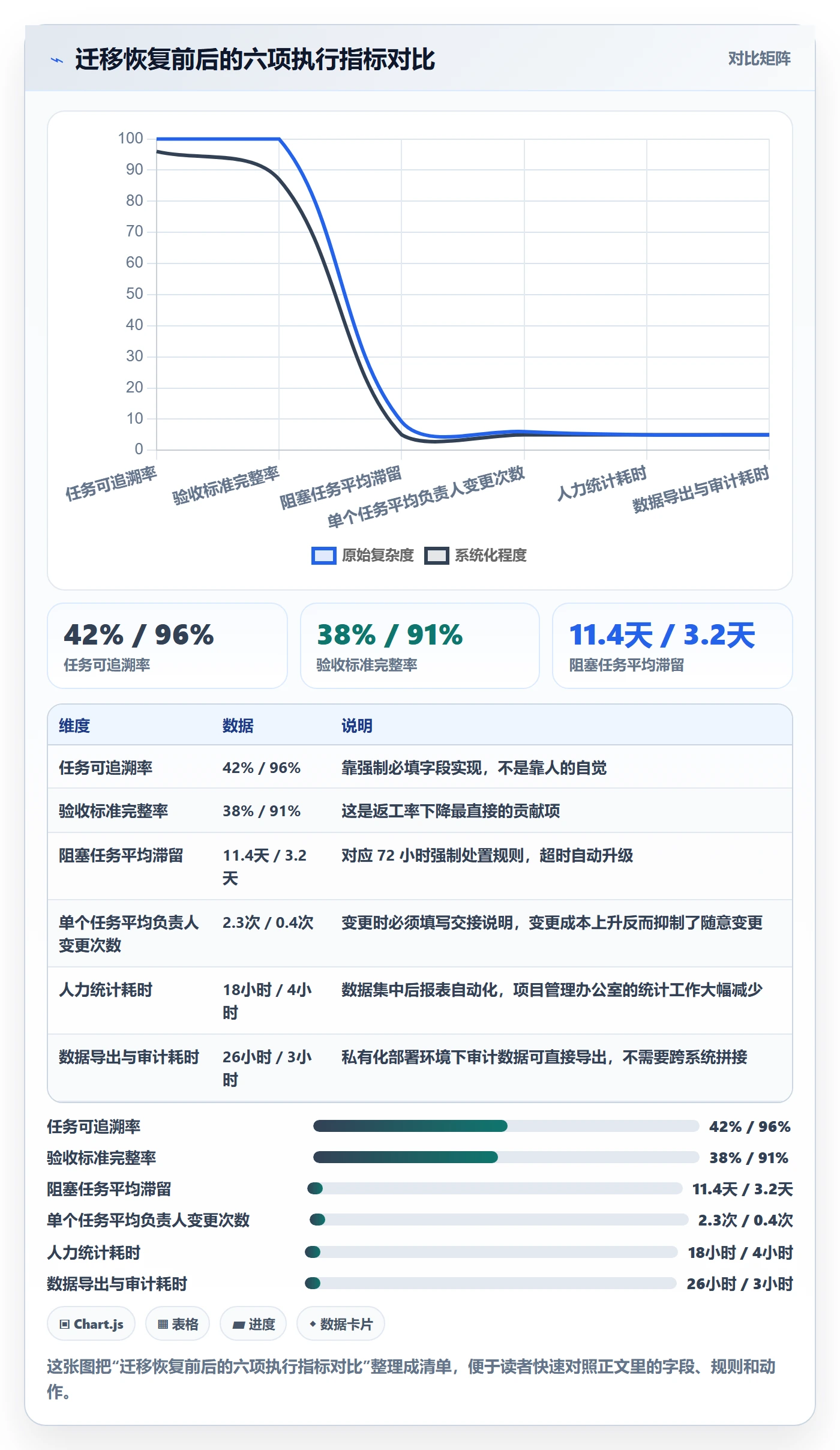Select the slanted 单个任务平均负责人变更次数 axis label
The height and width of the screenshot is (1450, 840).
(426, 497)
